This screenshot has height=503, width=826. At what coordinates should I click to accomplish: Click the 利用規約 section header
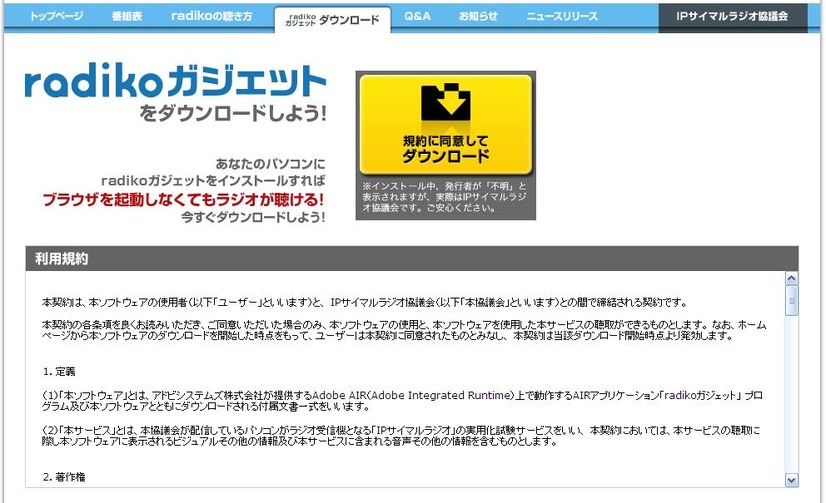pos(412,259)
